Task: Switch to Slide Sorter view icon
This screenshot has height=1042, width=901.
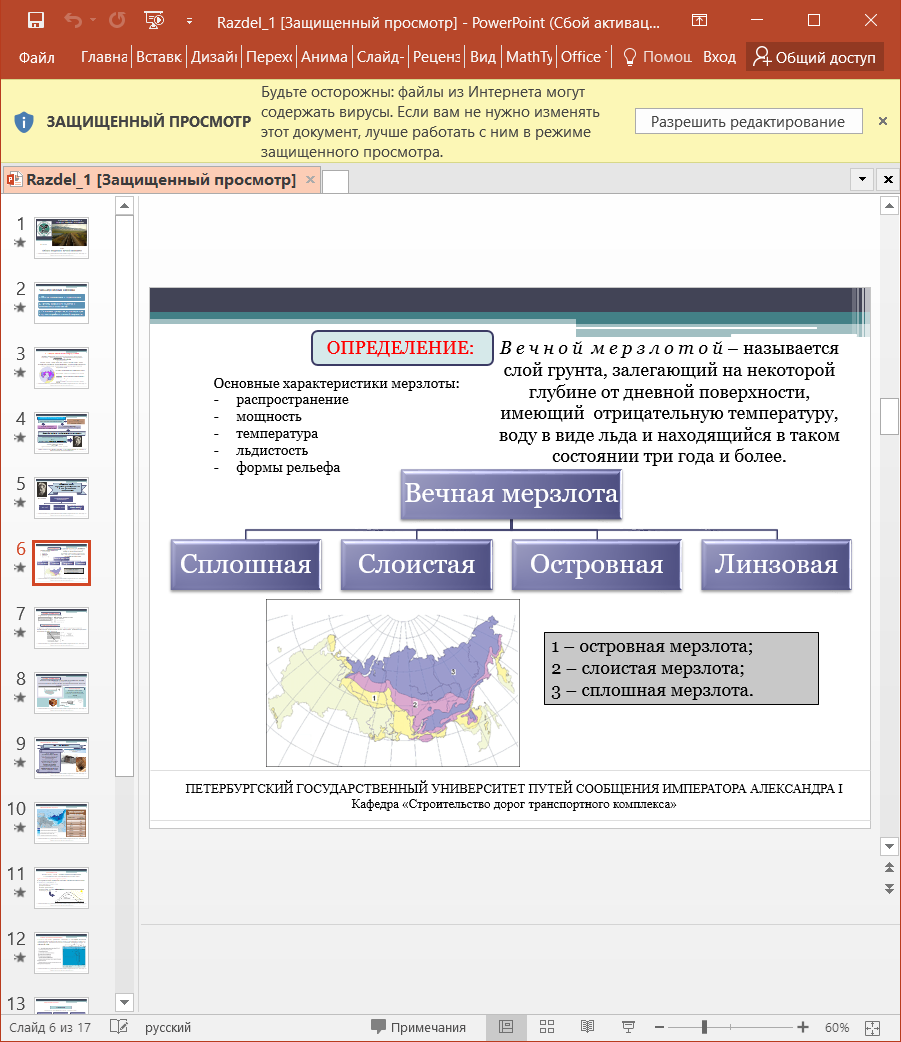Action: tap(547, 1027)
